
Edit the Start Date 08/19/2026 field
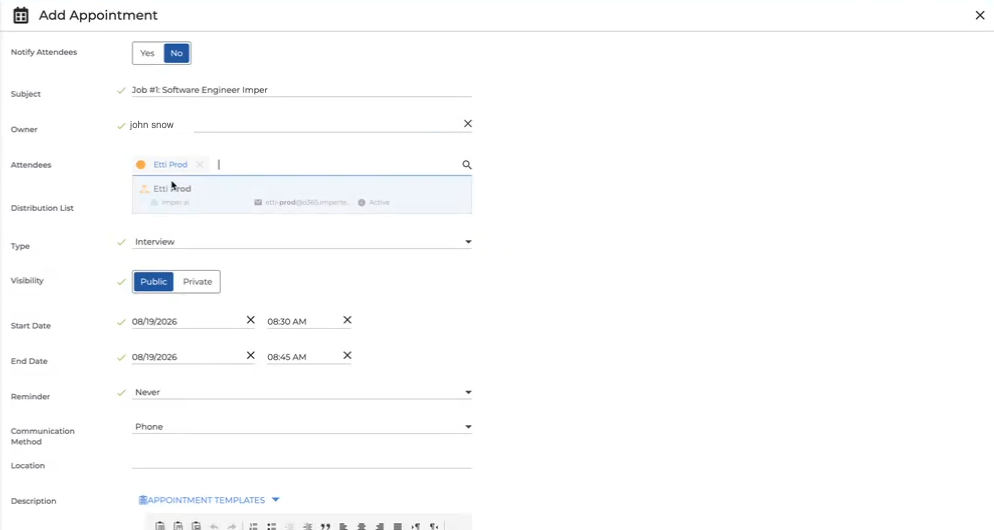[187, 321]
